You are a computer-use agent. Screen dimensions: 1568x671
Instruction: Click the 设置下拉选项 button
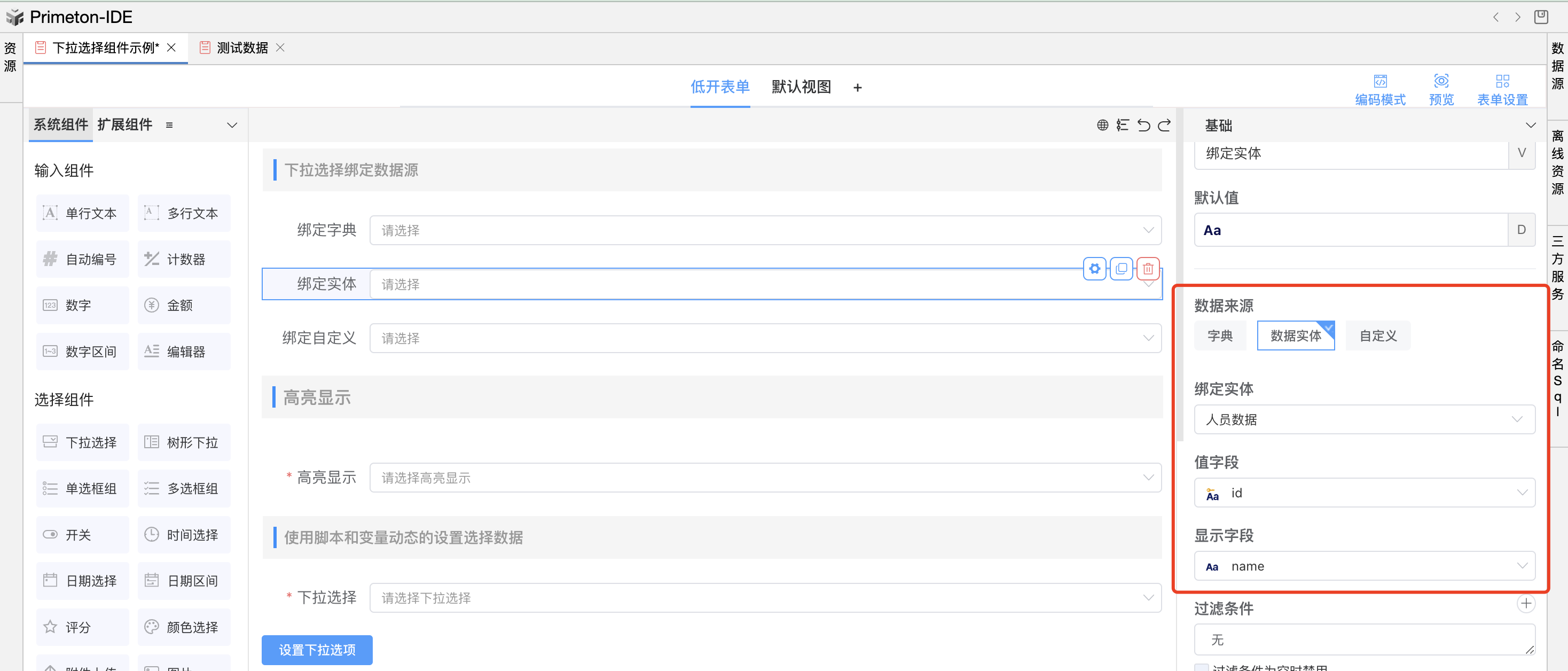[317, 650]
